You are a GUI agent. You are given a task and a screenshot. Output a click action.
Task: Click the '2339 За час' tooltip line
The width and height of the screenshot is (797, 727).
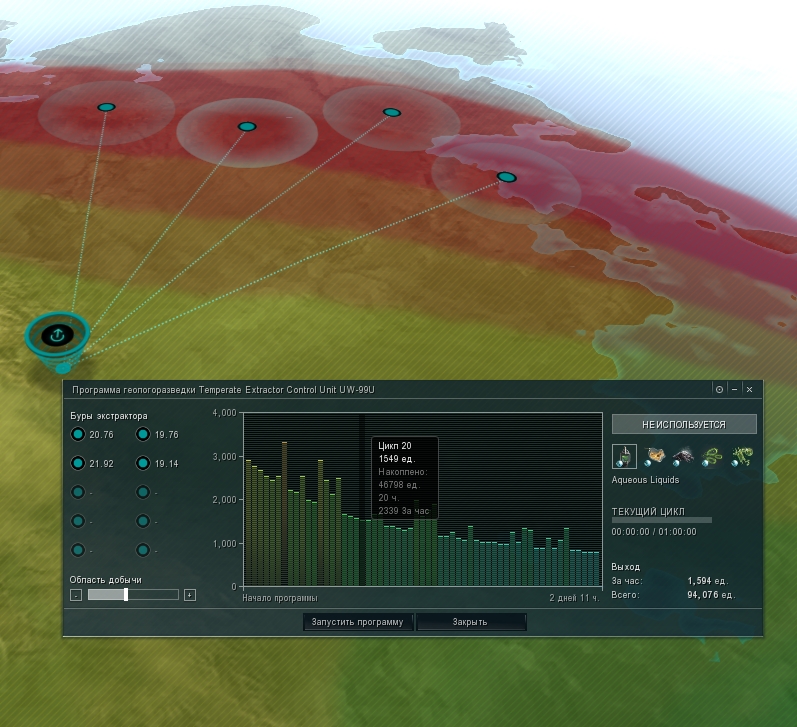point(404,511)
